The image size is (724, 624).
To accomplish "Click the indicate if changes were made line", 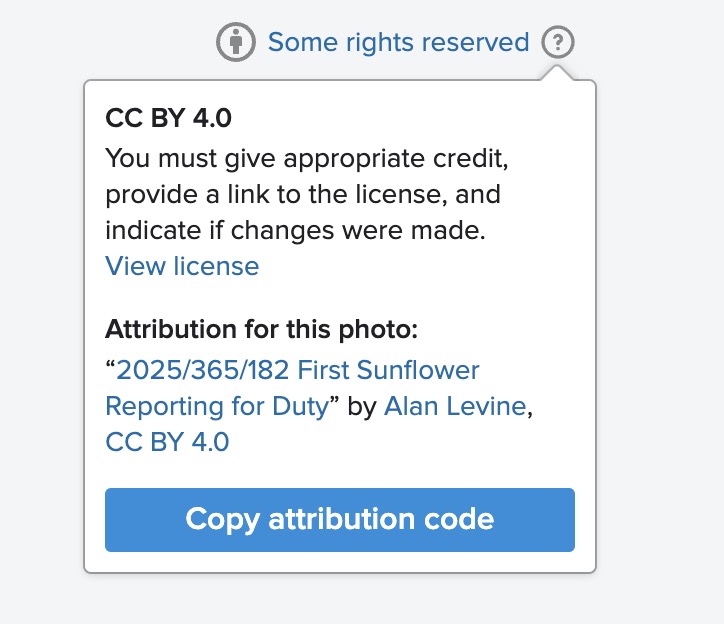I will (296, 230).
